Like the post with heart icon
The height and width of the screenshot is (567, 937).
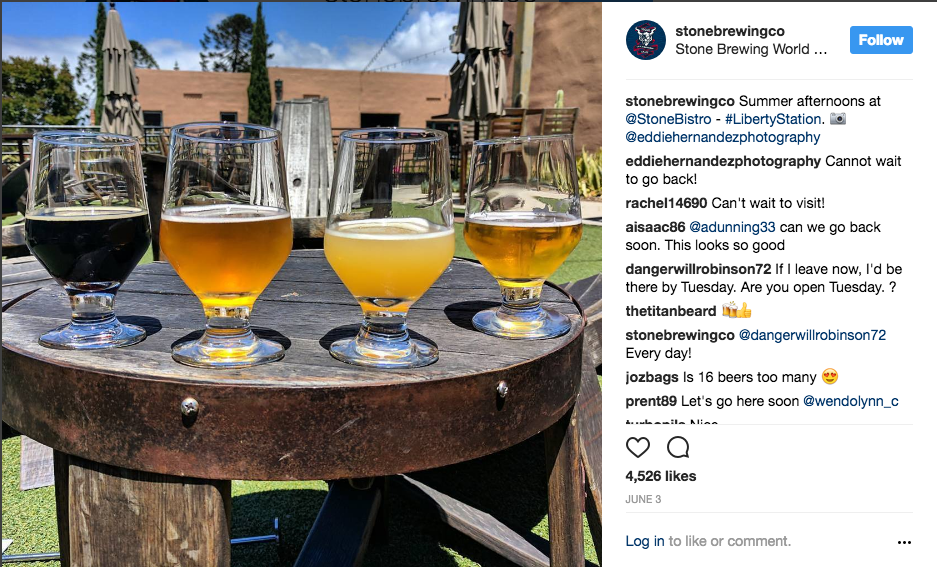tap(638, 447)
